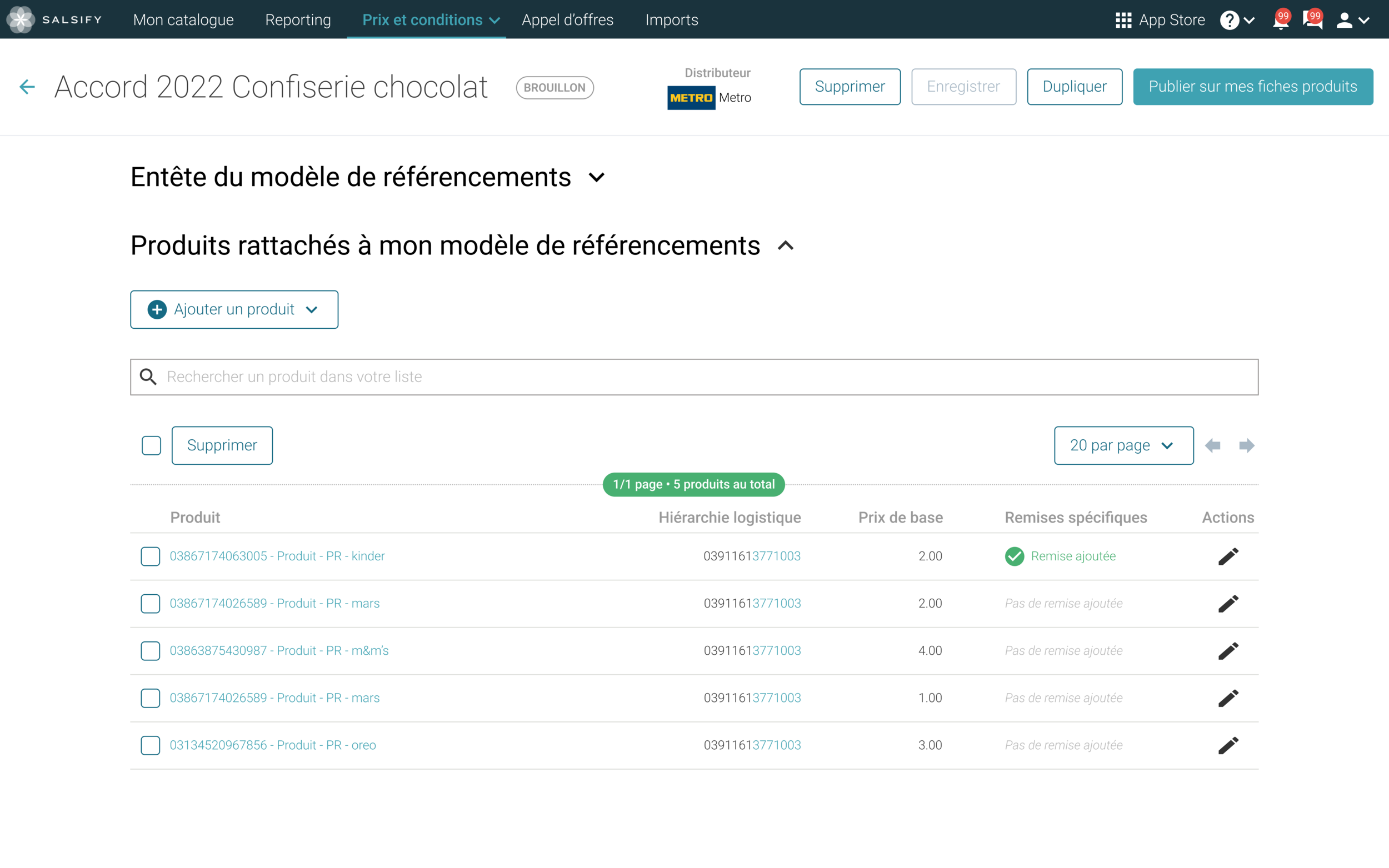Open Imports tab
1389x868 pixels.
pyautogui.click(x=671, y=20)
